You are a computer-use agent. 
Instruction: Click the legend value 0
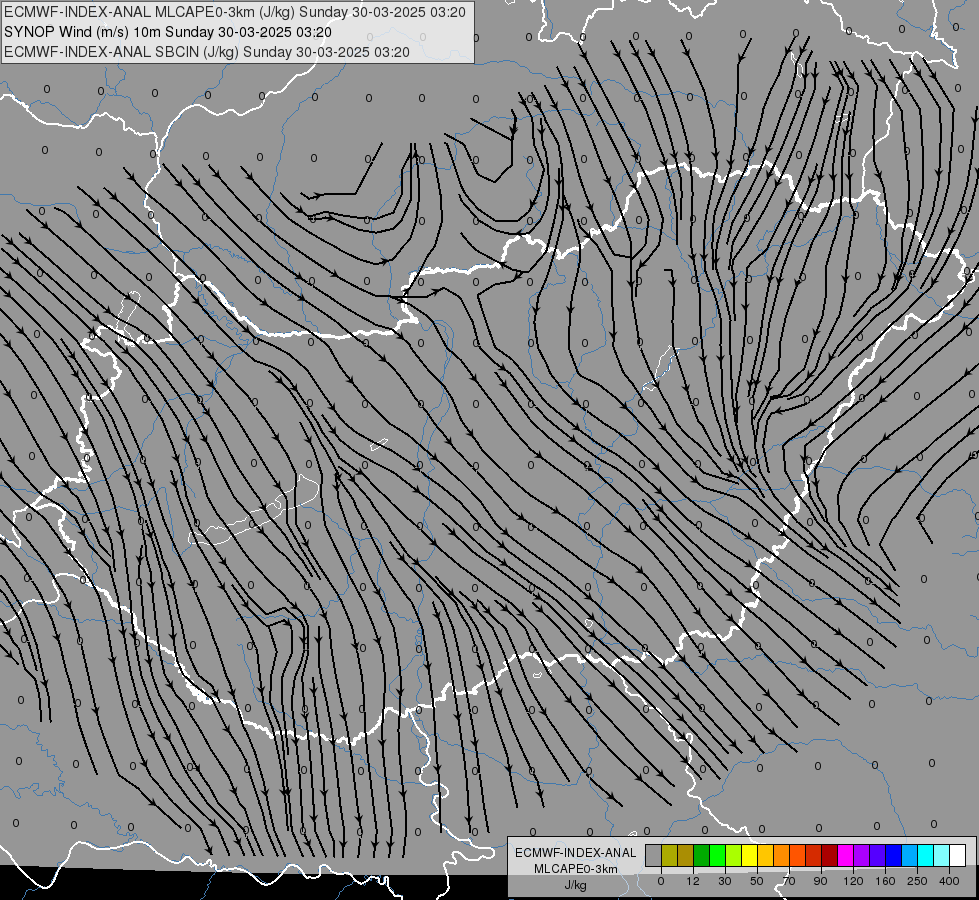661,881
